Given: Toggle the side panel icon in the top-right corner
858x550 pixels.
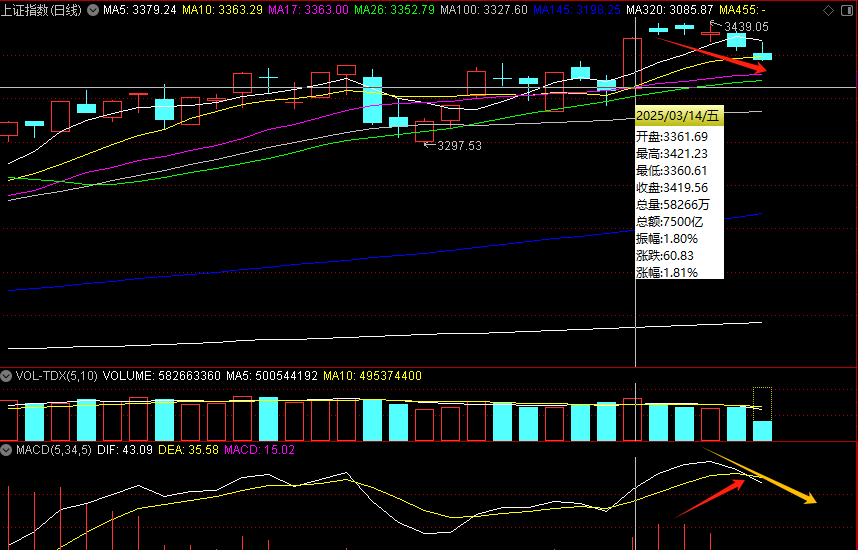Looking at the screenshot, I should 847,10.
